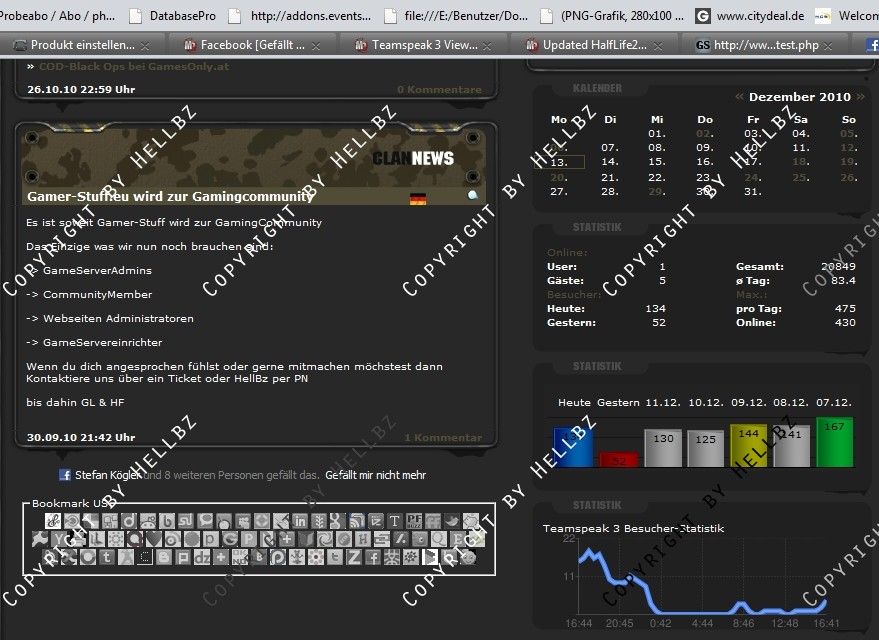
Task: Click the German flag icon in Clan News
Action: [418, 199]
